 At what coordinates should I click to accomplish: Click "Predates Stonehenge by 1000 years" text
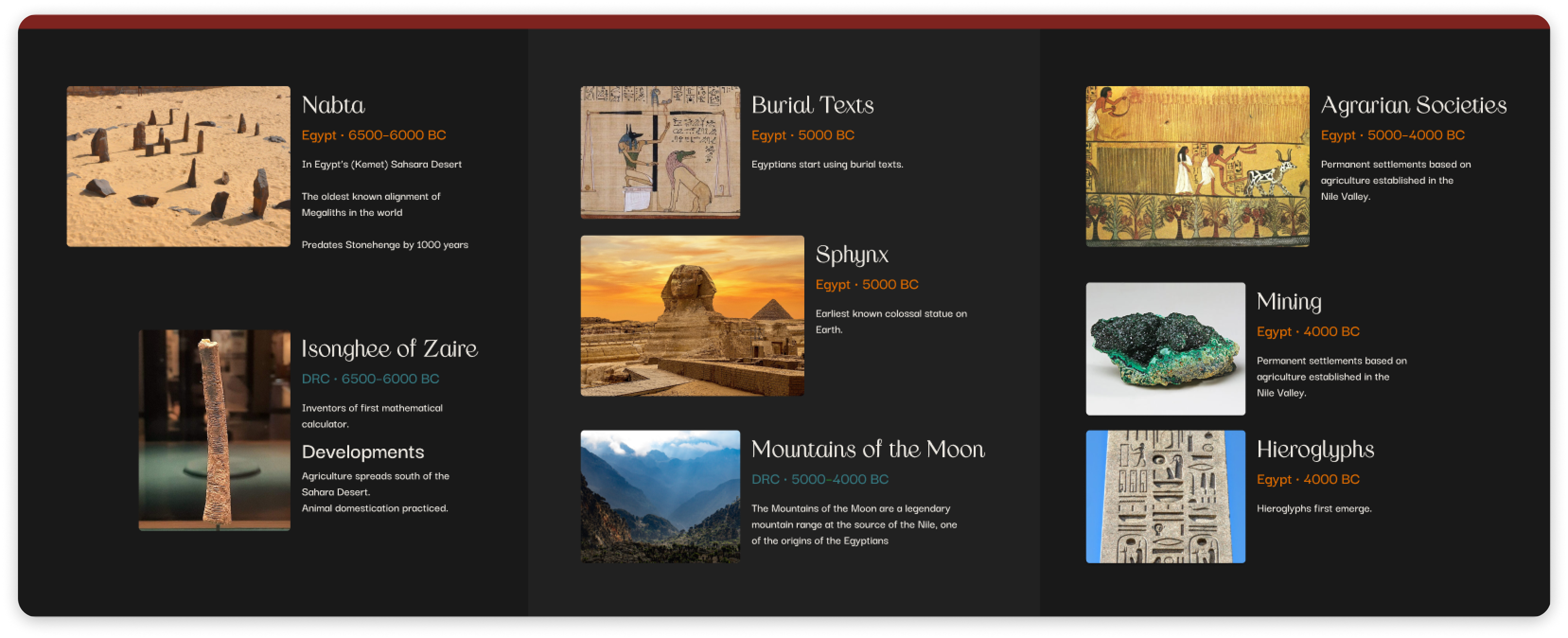pos(385,245)
